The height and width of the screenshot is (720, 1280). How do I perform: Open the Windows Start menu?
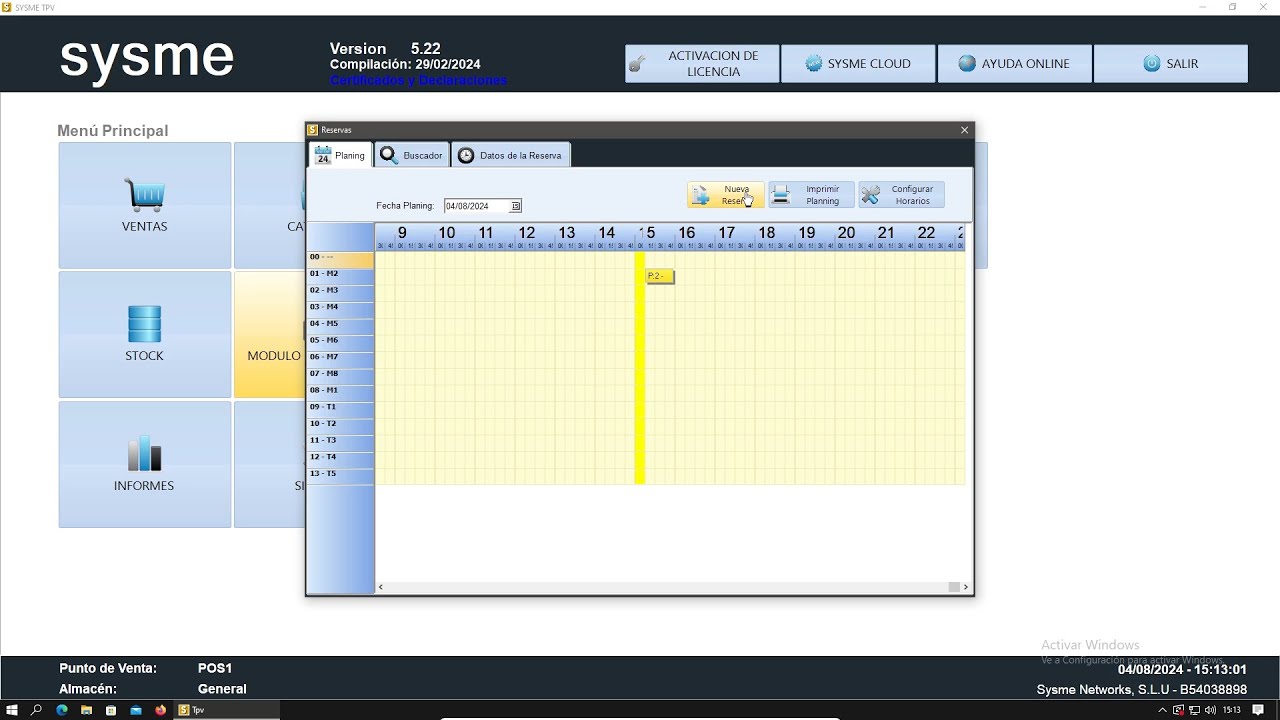coord(12,710)
